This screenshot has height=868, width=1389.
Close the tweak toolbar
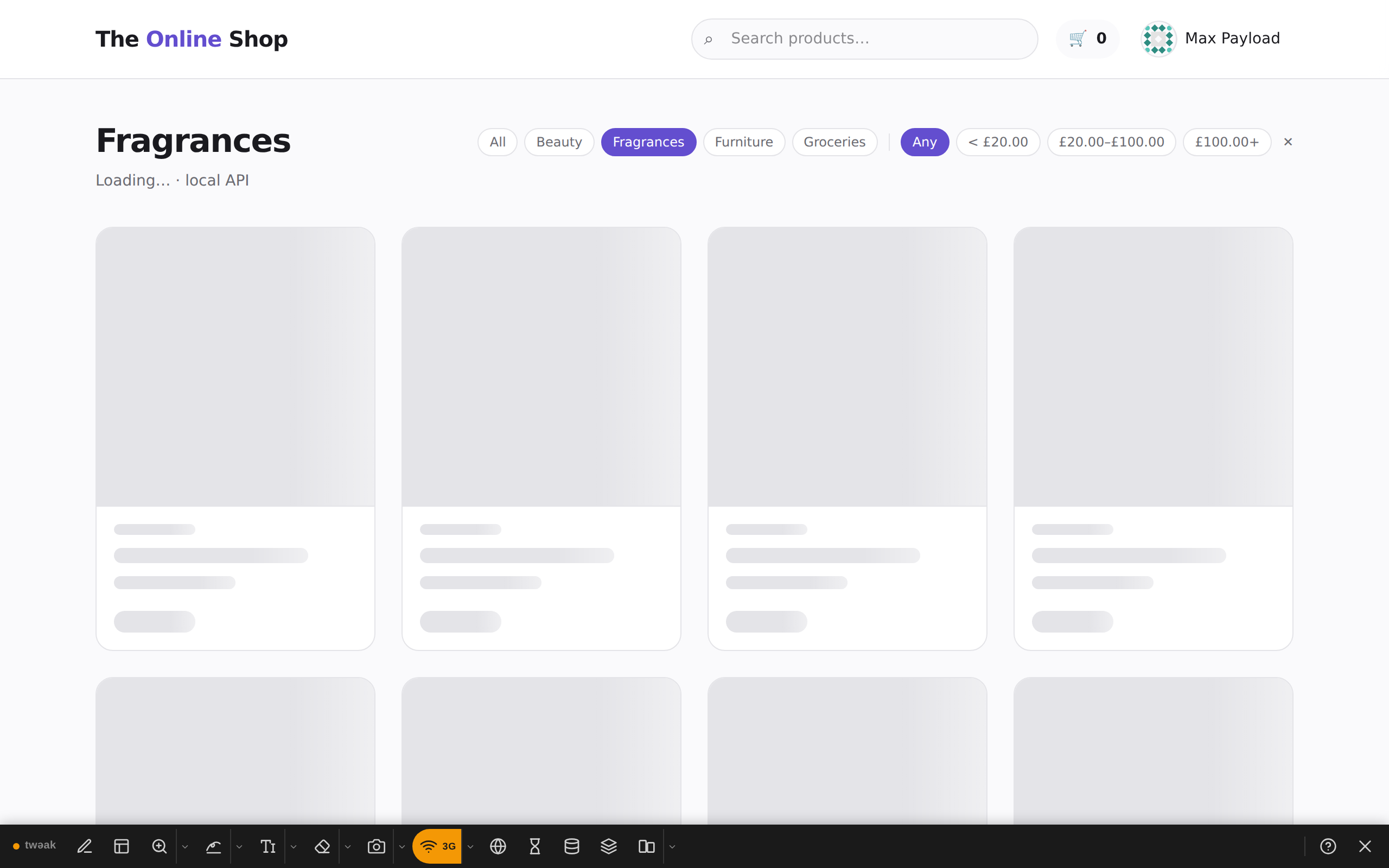[1366, 846]
